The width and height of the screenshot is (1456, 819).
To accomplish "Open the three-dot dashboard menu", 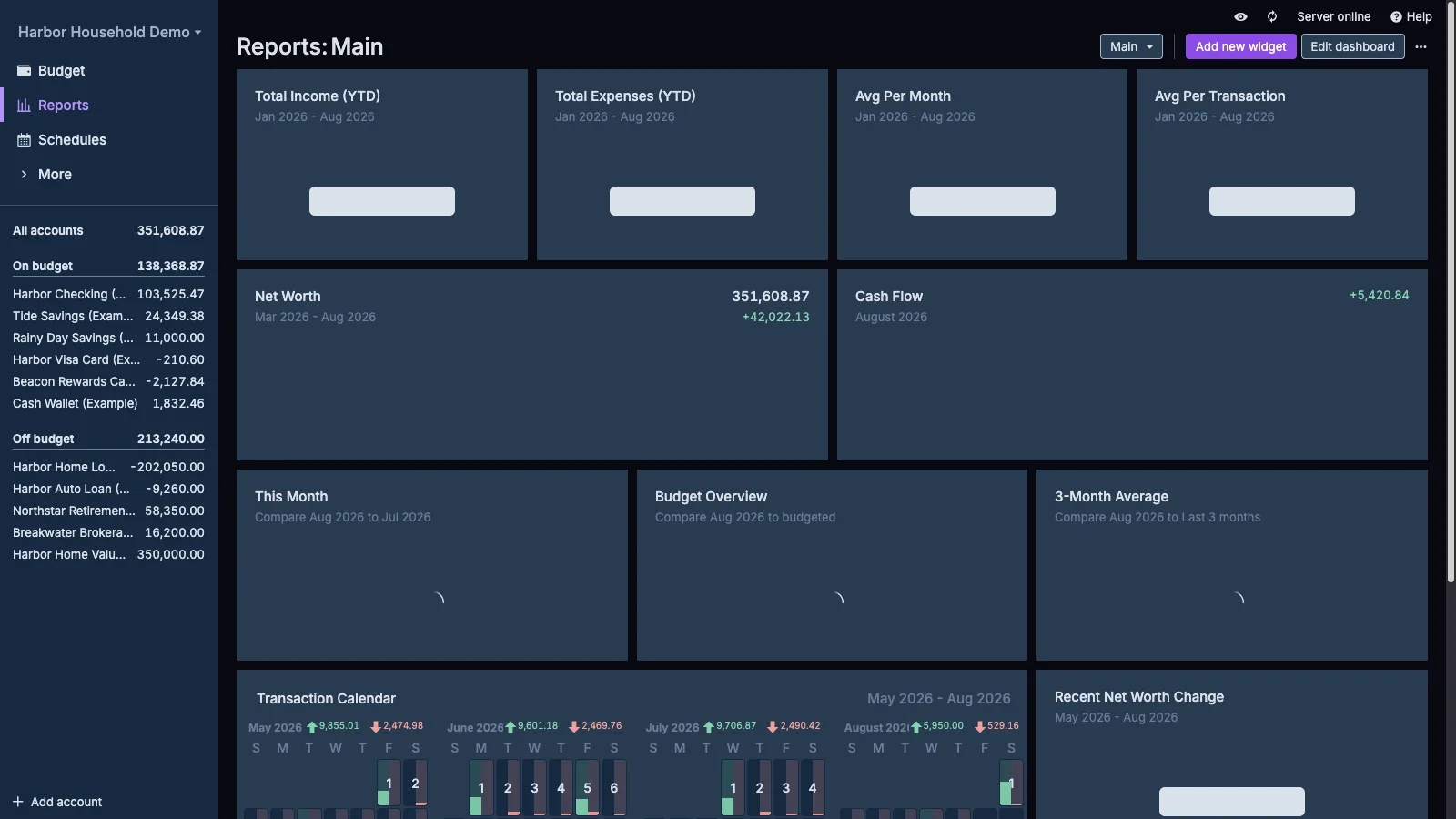I will coord(1421,46).
